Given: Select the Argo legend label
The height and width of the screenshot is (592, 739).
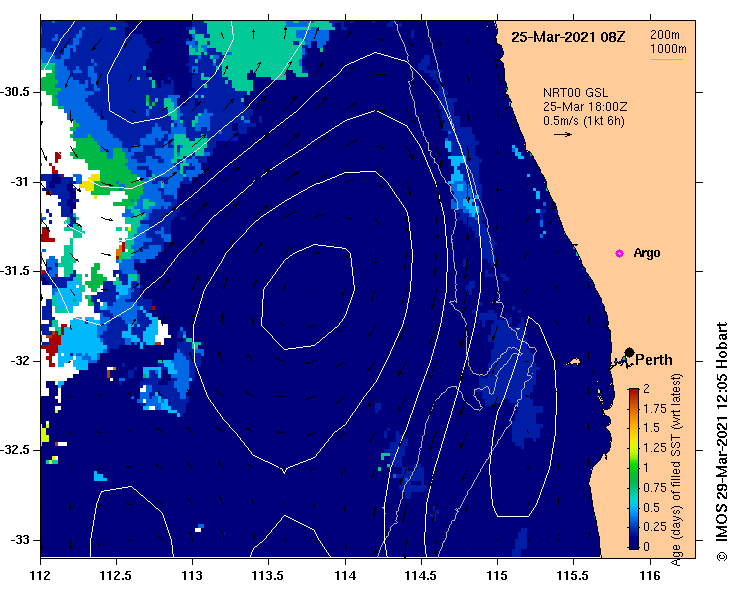Looking at the screenshot, I should (x=647, y=253).
